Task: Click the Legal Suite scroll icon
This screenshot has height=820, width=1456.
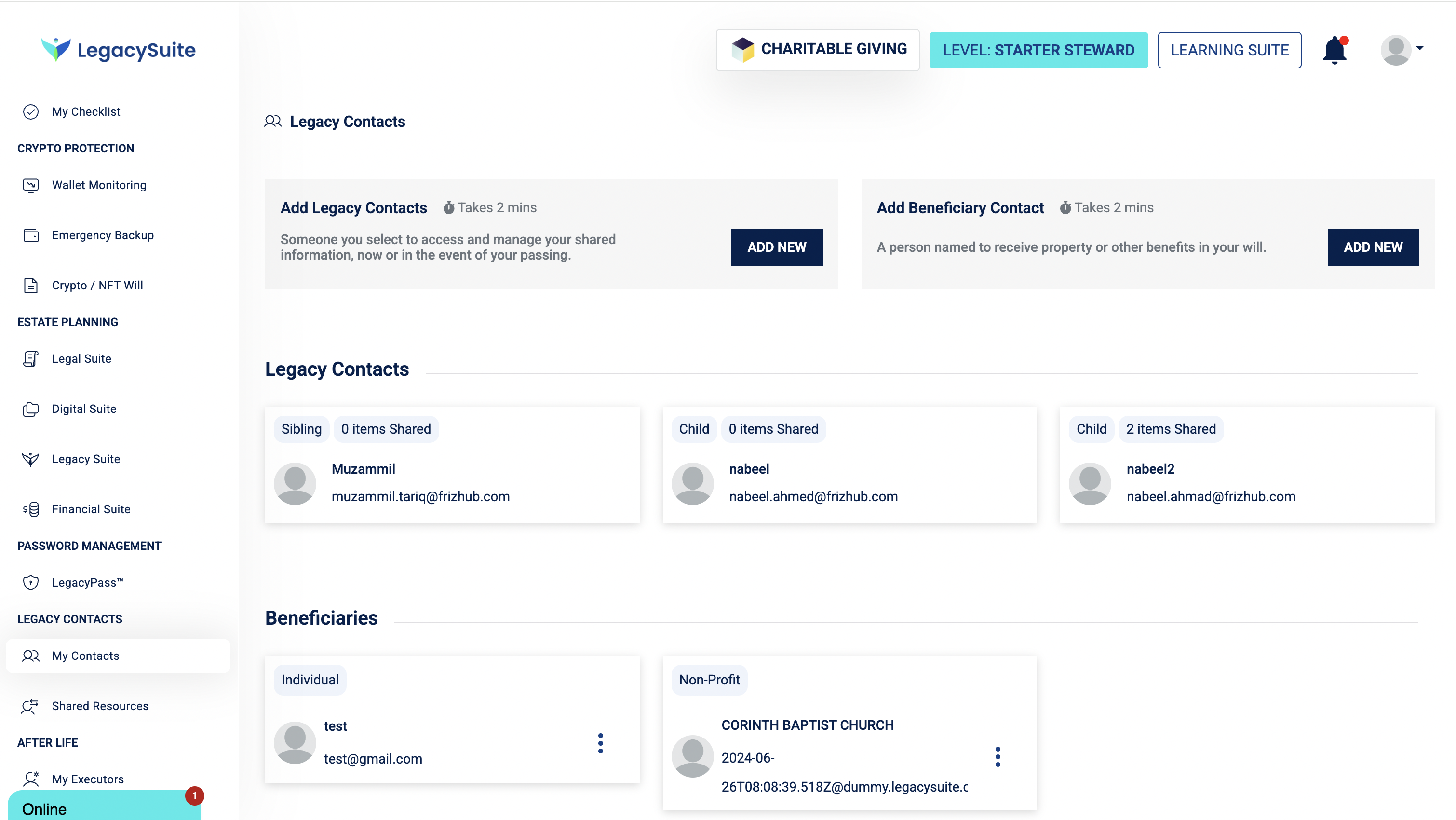Action: pos(30,358)
